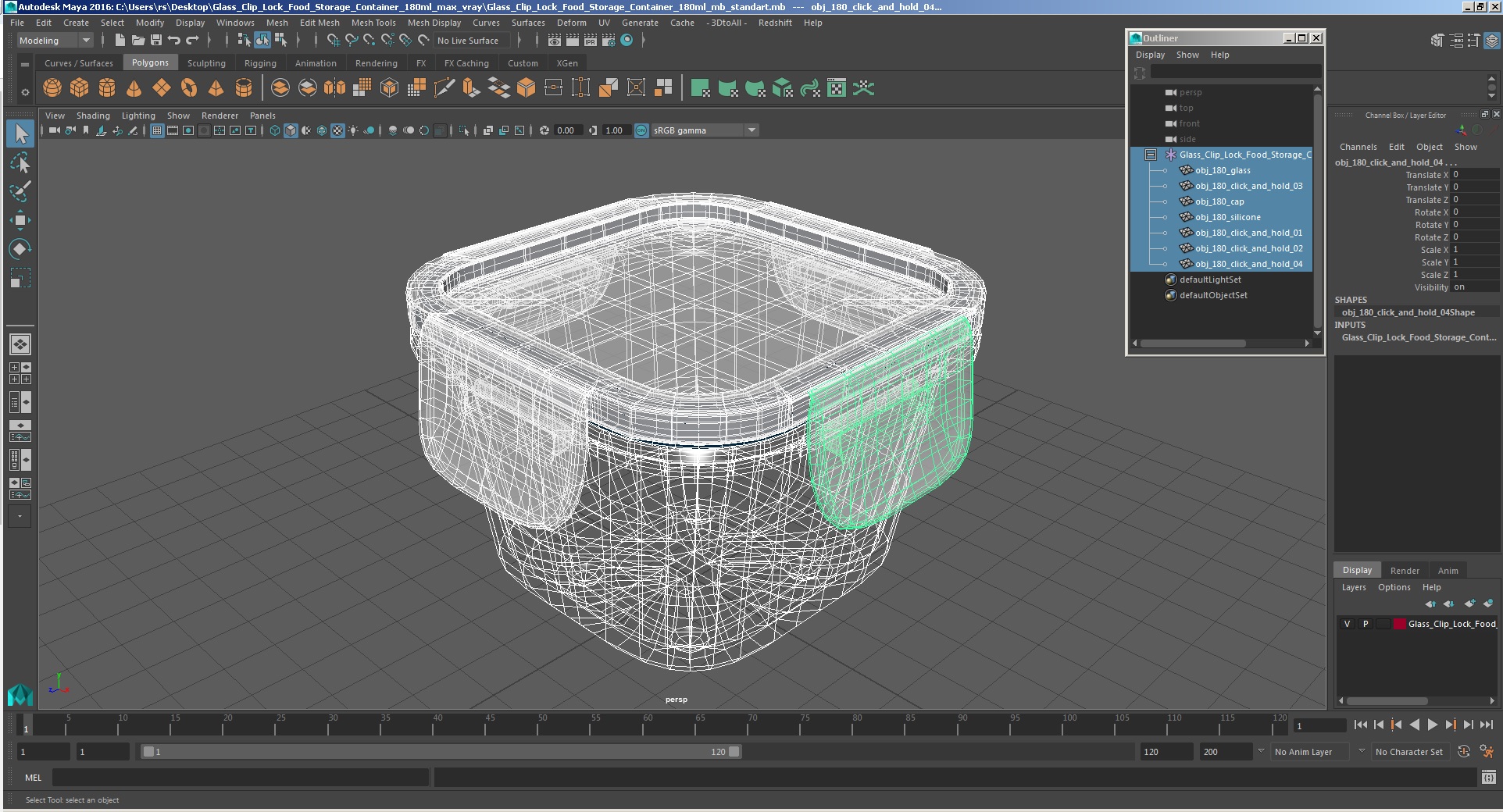Open the Edit Mesh menu
1503x812 pixels.
coord(320,23)
